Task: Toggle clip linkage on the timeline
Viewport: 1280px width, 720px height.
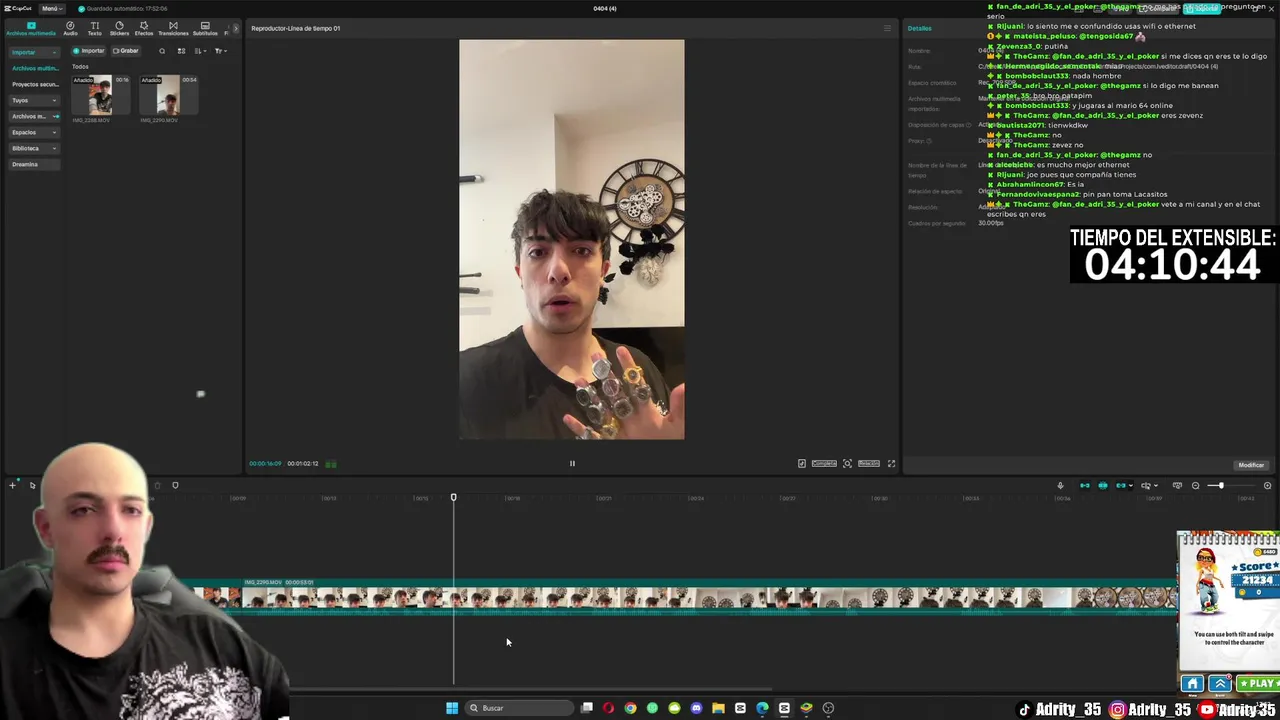Action: [x=1120, y=486]
